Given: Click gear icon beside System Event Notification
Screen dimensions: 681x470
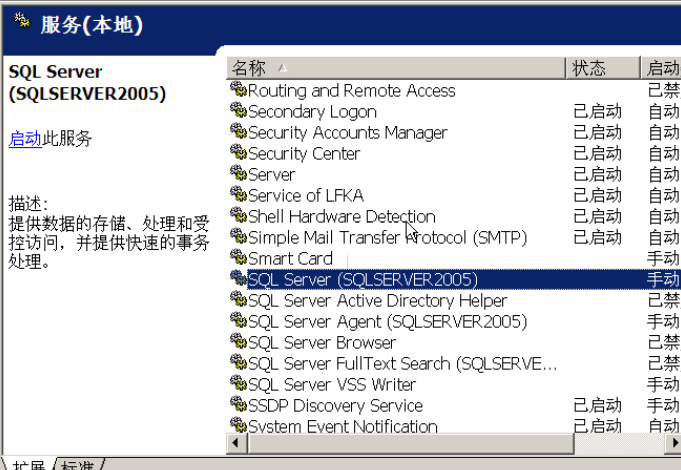Looking at the screenshot, I should click(x=238, y=424).
